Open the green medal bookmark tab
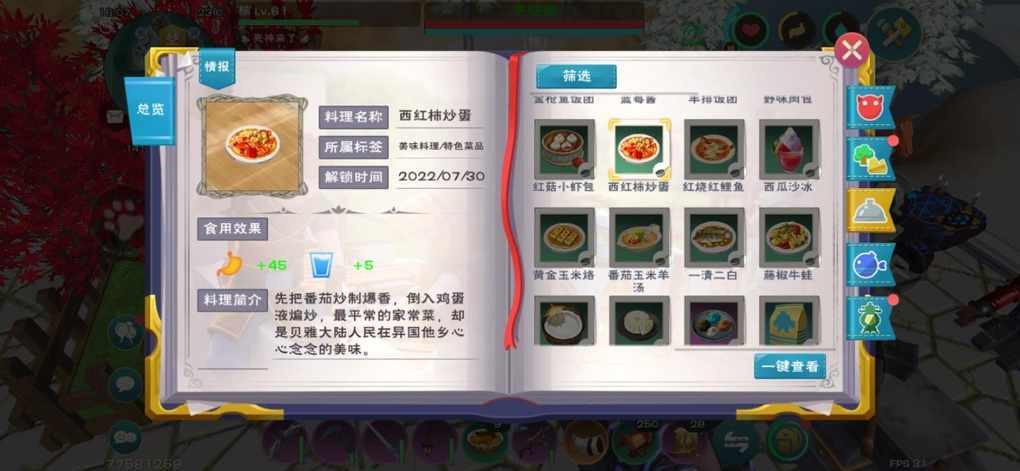 coord(870,318)
